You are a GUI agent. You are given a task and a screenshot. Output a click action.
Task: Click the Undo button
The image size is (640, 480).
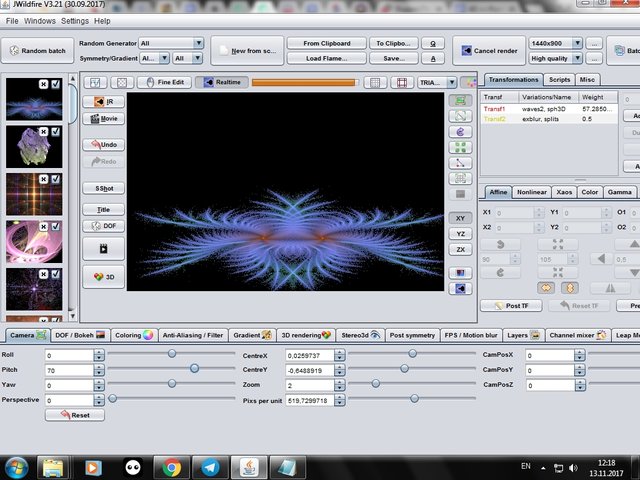104,144
